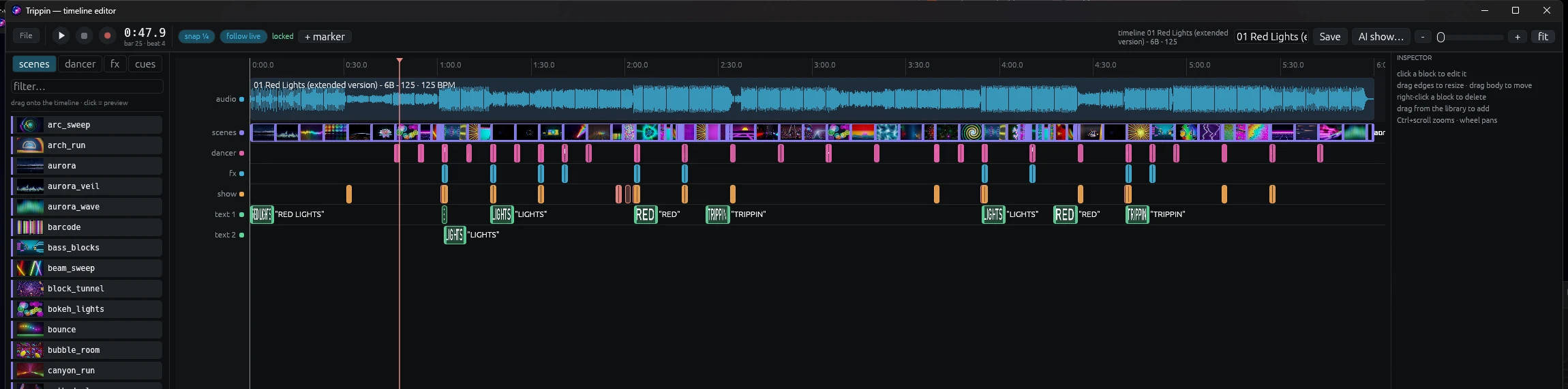Preview the aurora scene
This screenshot has width=1568, height=389.
87,166
